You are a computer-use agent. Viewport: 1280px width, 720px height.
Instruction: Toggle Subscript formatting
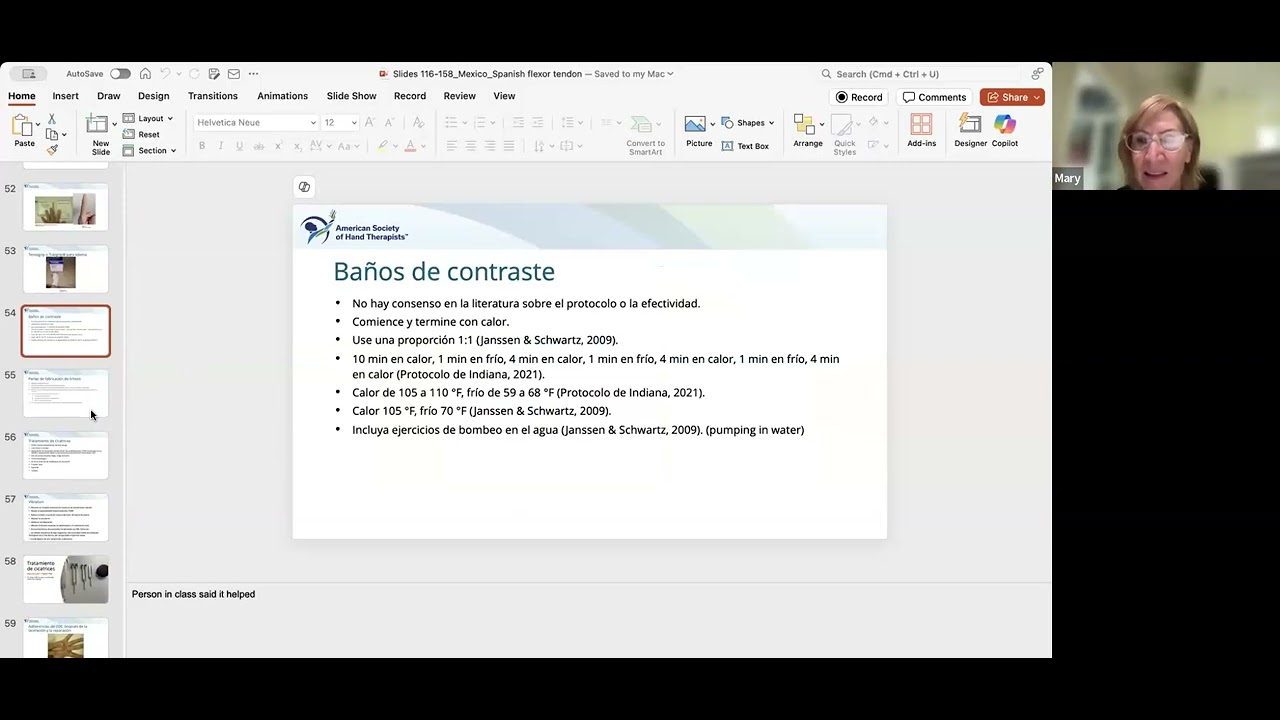pos(299,146)
